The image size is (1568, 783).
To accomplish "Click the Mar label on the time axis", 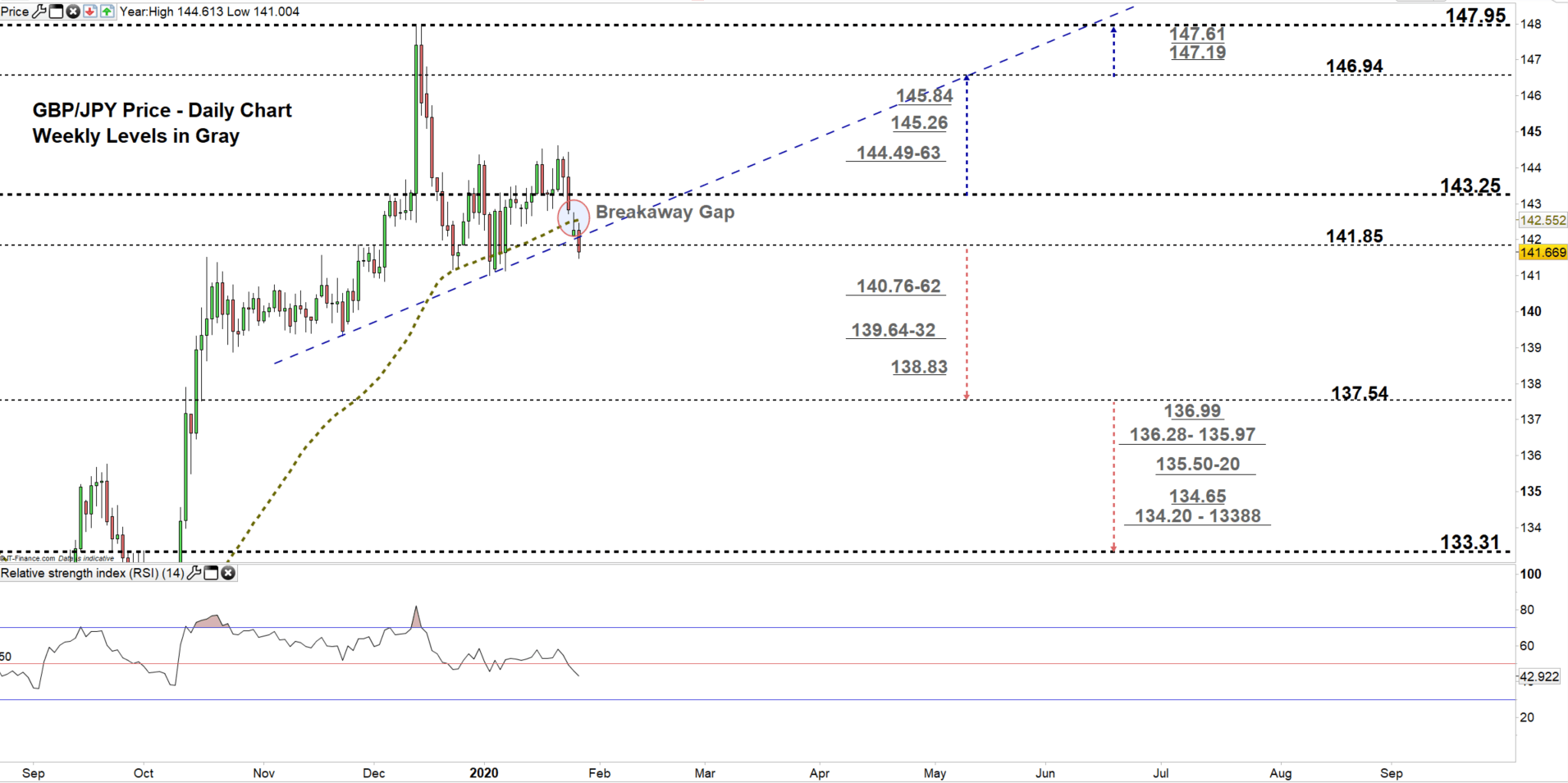I will [x=705, y=773].
